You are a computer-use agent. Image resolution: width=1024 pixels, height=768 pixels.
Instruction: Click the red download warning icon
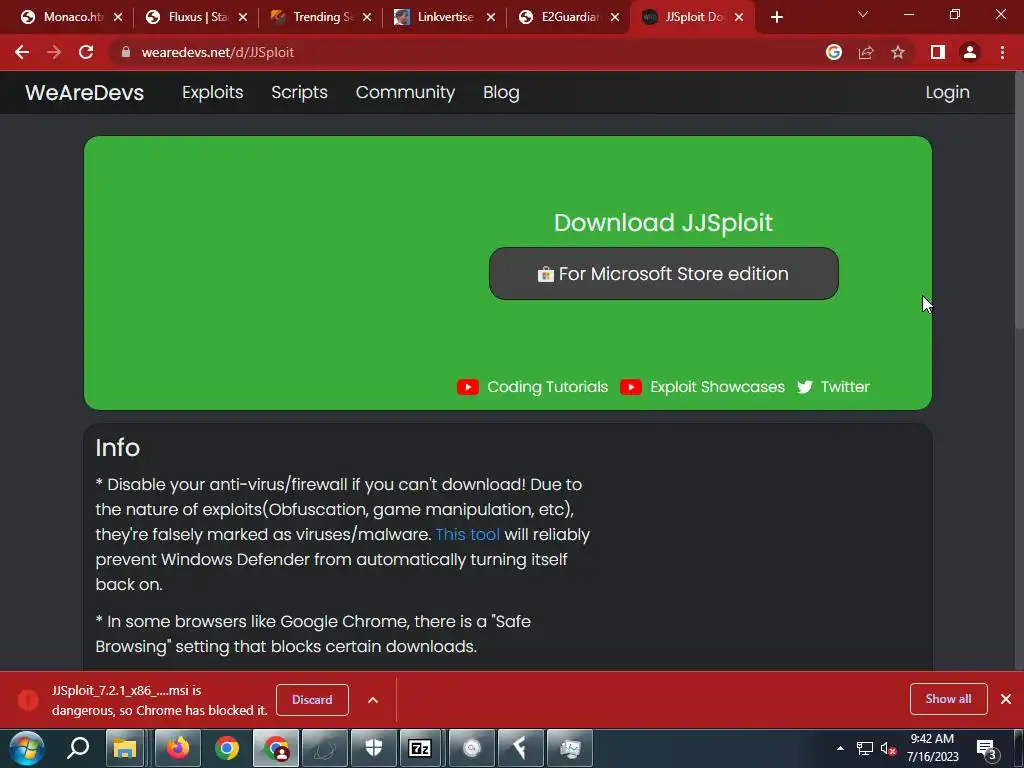point(27,700)
